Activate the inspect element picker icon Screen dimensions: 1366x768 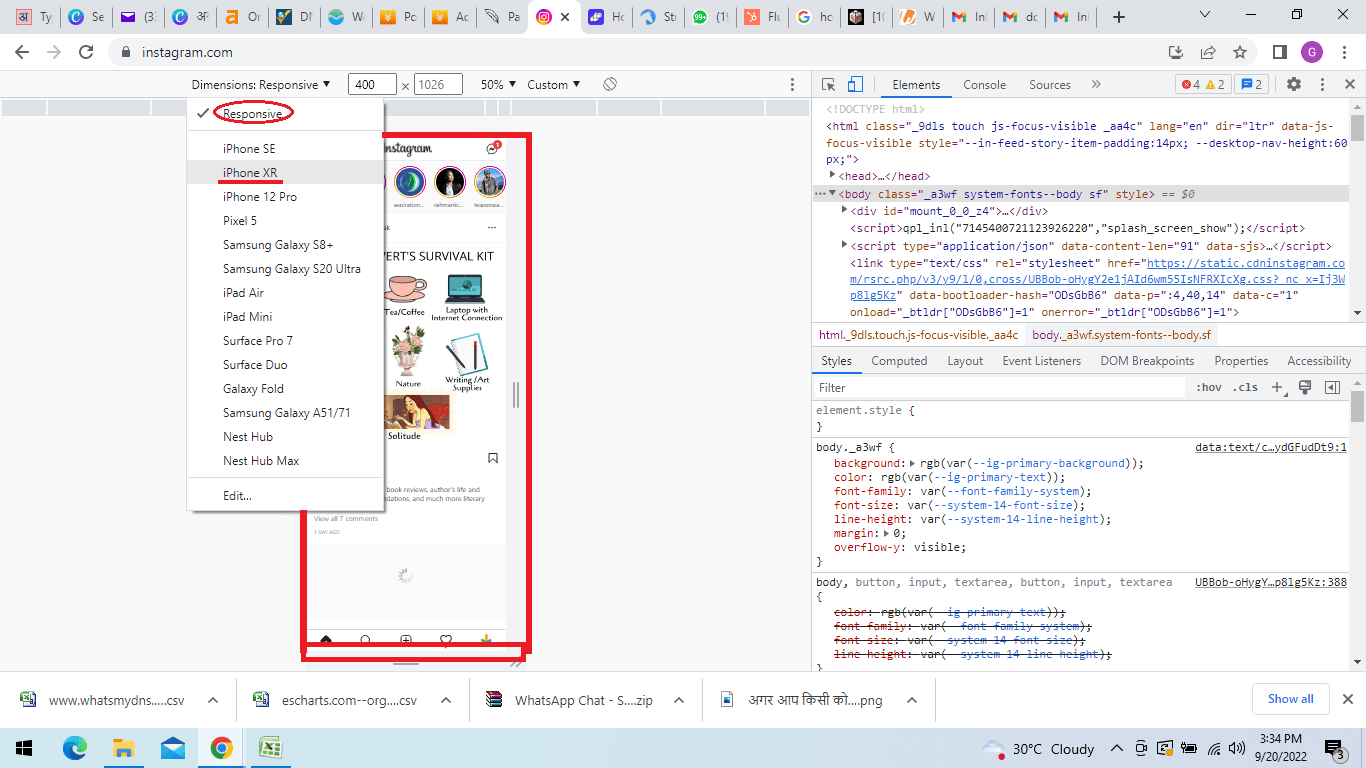click(829, 84)
